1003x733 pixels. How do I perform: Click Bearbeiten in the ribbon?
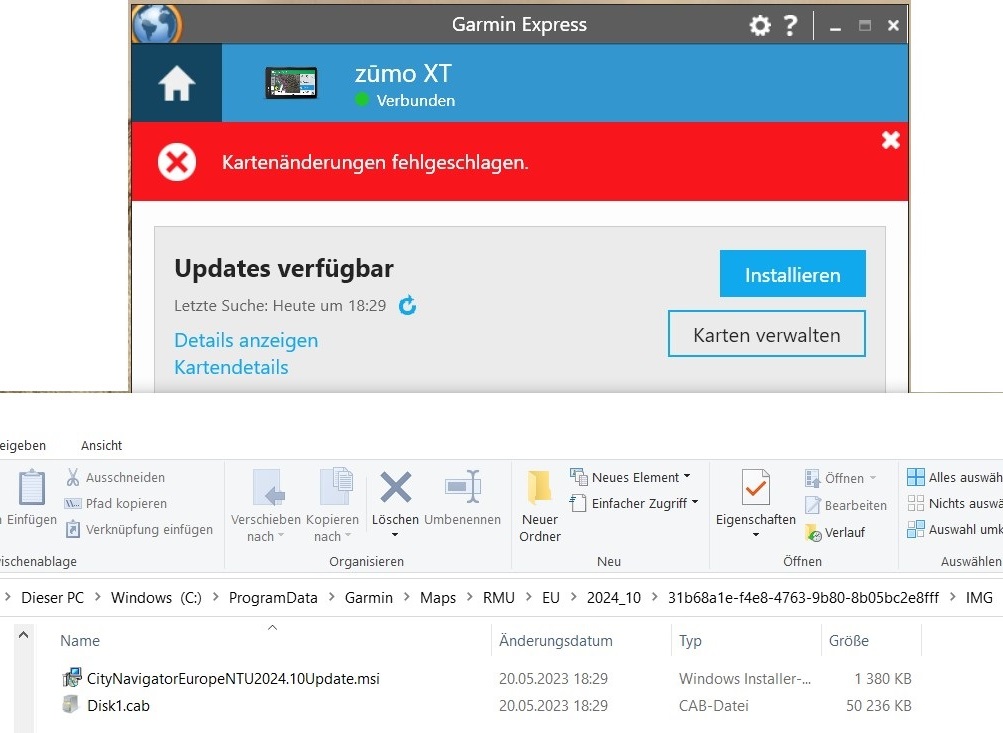pos(846,505)
